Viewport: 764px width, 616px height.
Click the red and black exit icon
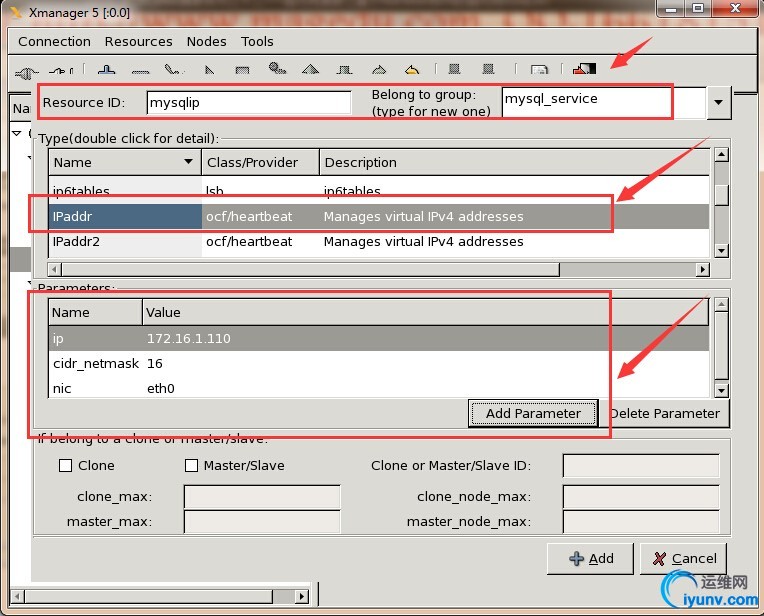click(584, 69)
